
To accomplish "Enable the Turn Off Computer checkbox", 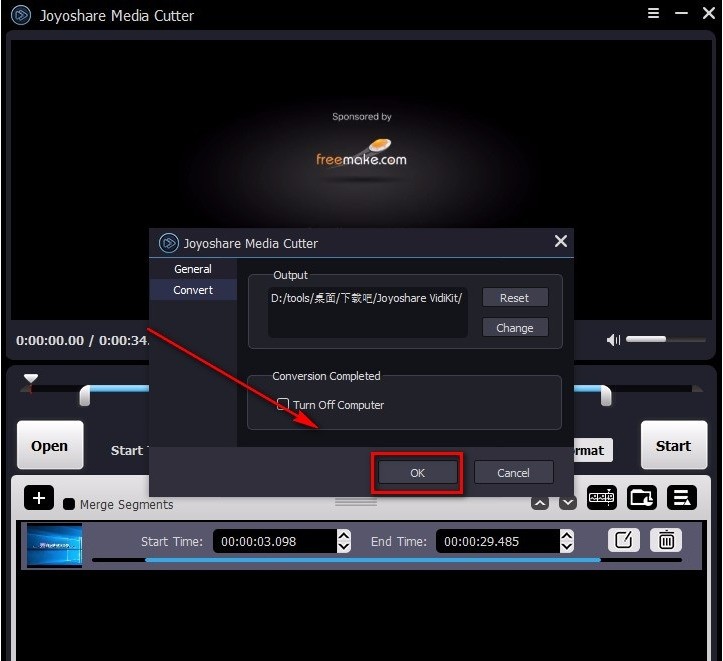I will 283,404.
